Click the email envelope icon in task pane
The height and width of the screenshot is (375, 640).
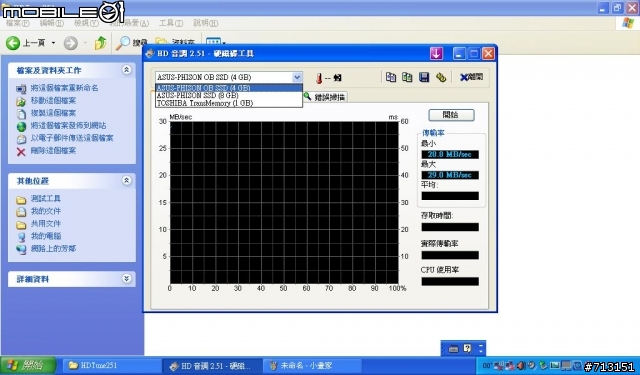pos(21,139)
